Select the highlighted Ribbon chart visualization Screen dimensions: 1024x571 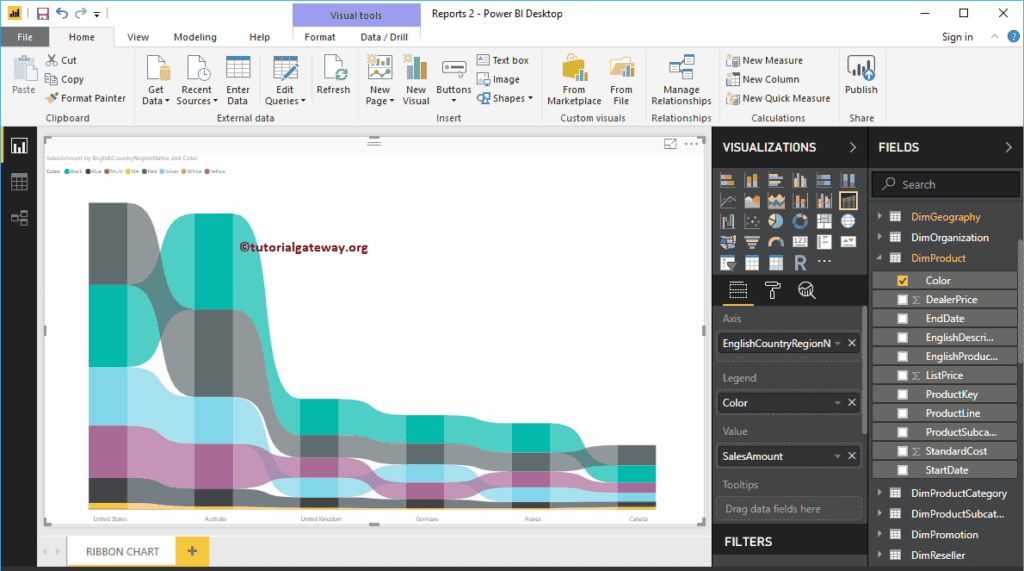(848, 201)
